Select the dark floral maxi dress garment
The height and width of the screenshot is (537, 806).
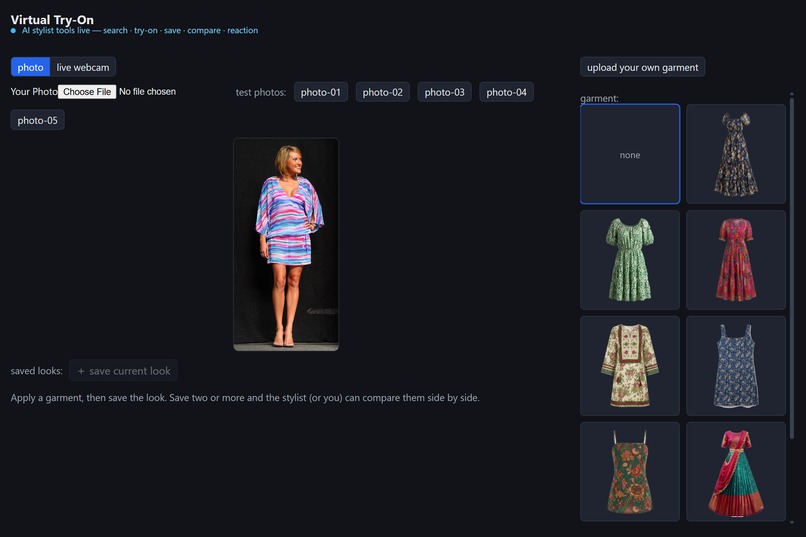point(736,154)
